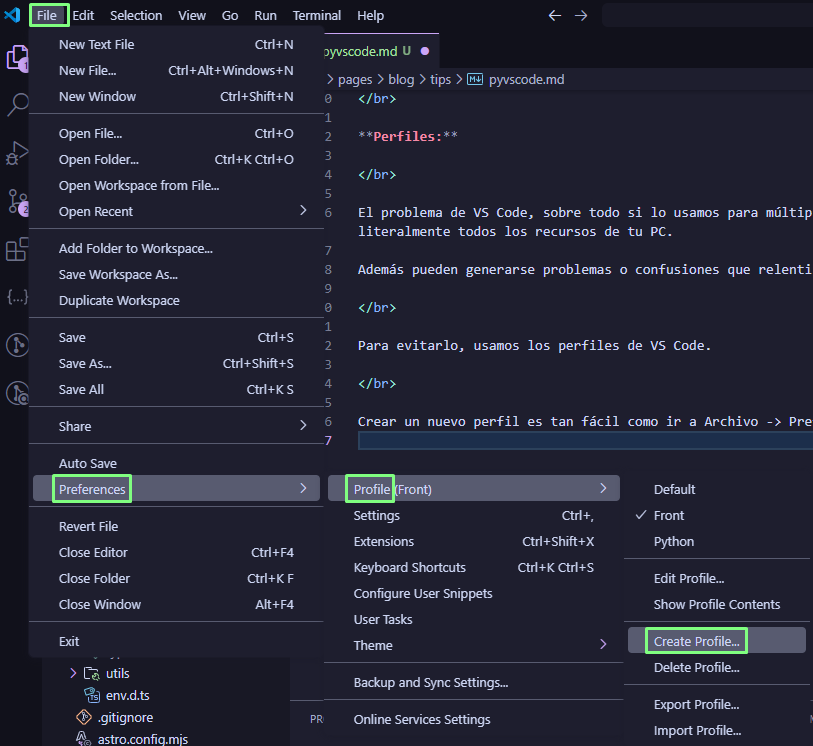Click the title bar search box
Image resolution: width=813 pixels, height=746 pixels.
point(708,16)
